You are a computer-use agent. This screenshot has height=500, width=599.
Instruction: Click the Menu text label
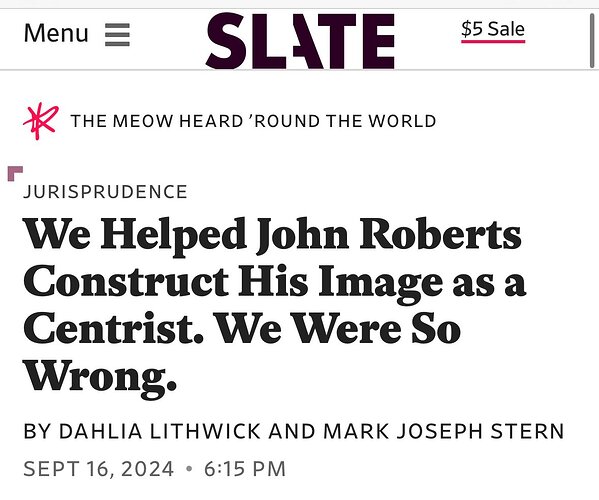click(x=56, y=33)
